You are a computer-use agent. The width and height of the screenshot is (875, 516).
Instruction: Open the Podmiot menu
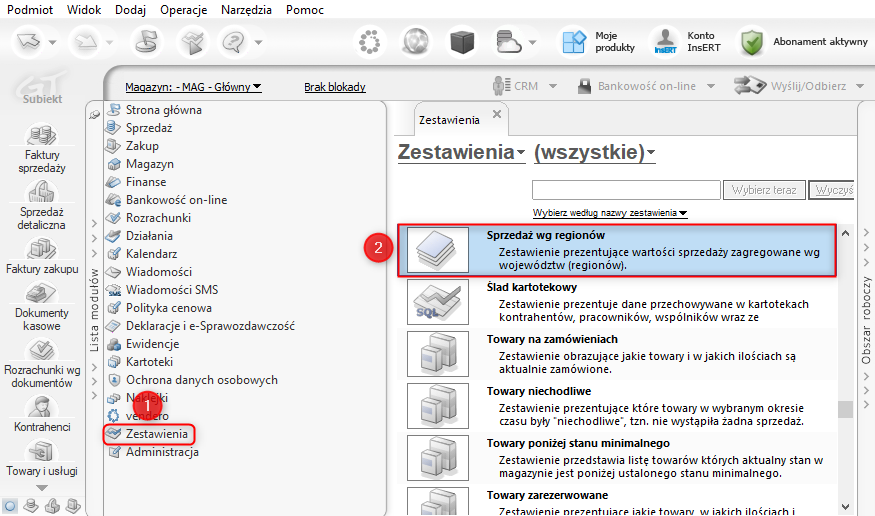[30, 9]
